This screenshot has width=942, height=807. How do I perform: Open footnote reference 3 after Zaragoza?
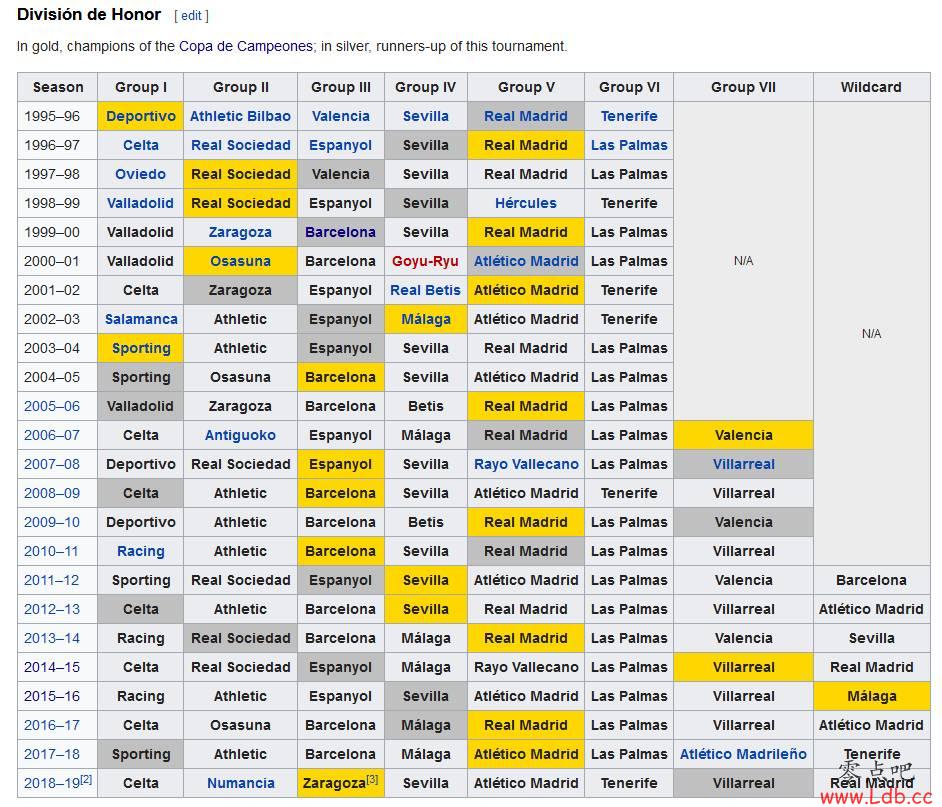tap(372, 779)
